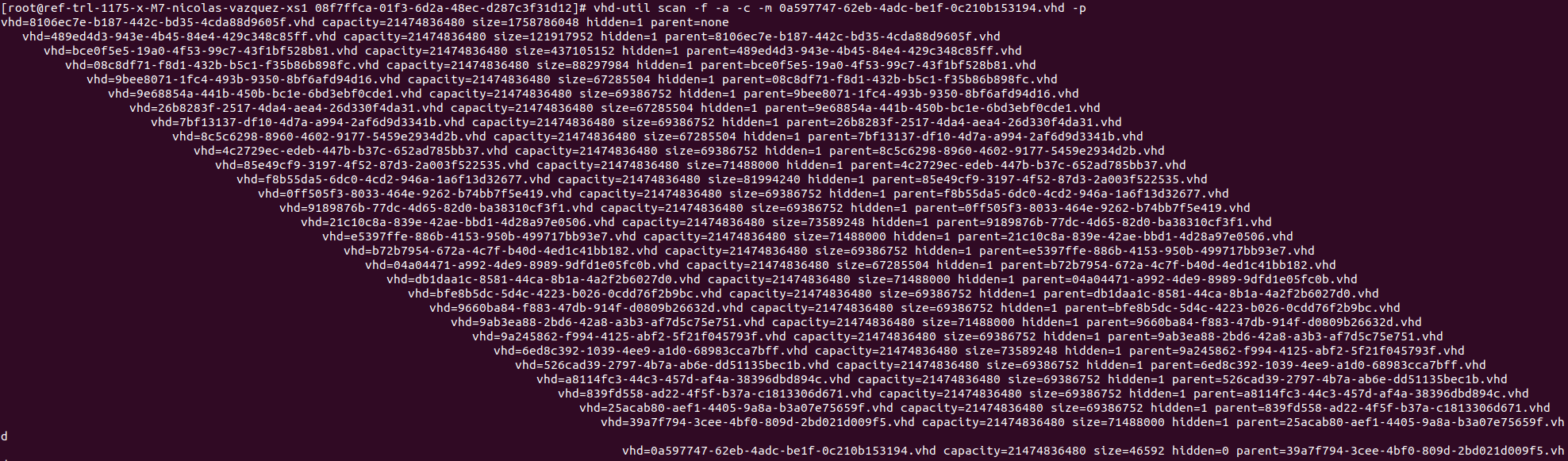This screenshot has height=461, width=1568.
Task: Click hidden=1 on the 839fd558 line
Action: click(1158, 394)
